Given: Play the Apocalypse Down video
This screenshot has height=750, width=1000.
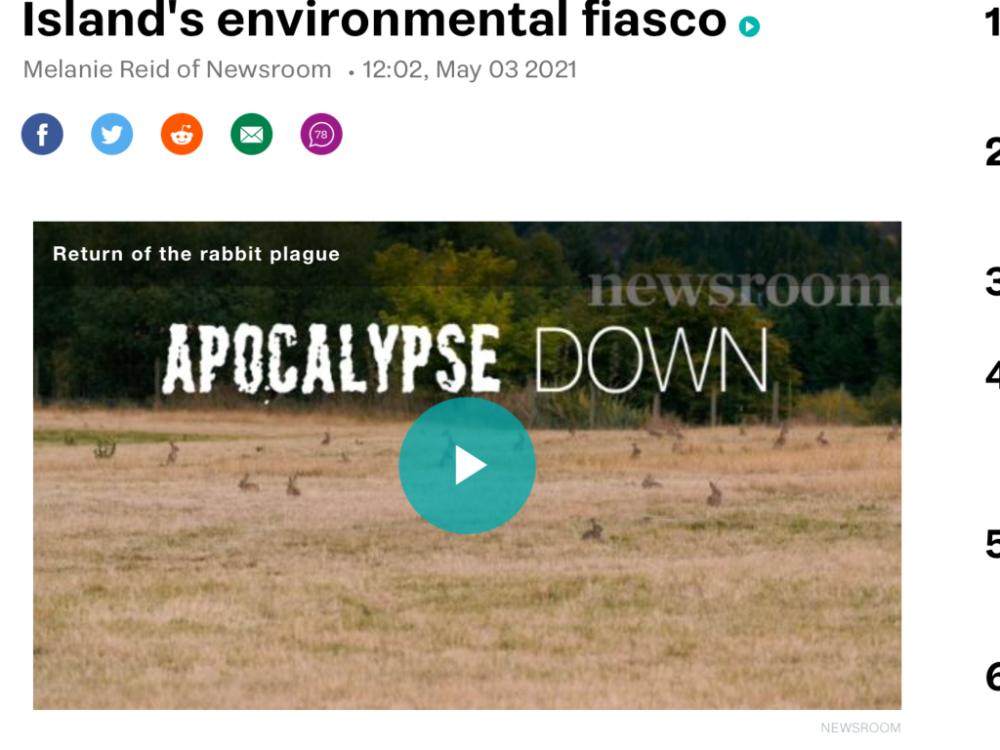Looking at the screenshot, I should coord(467,466).
